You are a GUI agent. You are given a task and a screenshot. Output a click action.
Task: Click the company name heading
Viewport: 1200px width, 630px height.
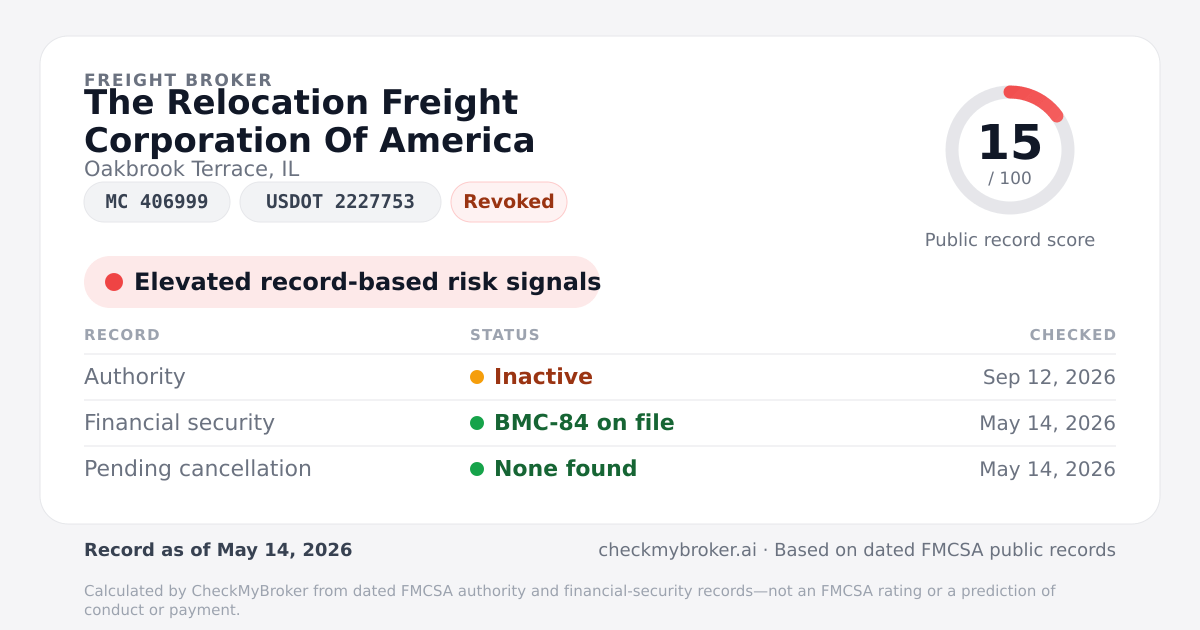(310, 122)
